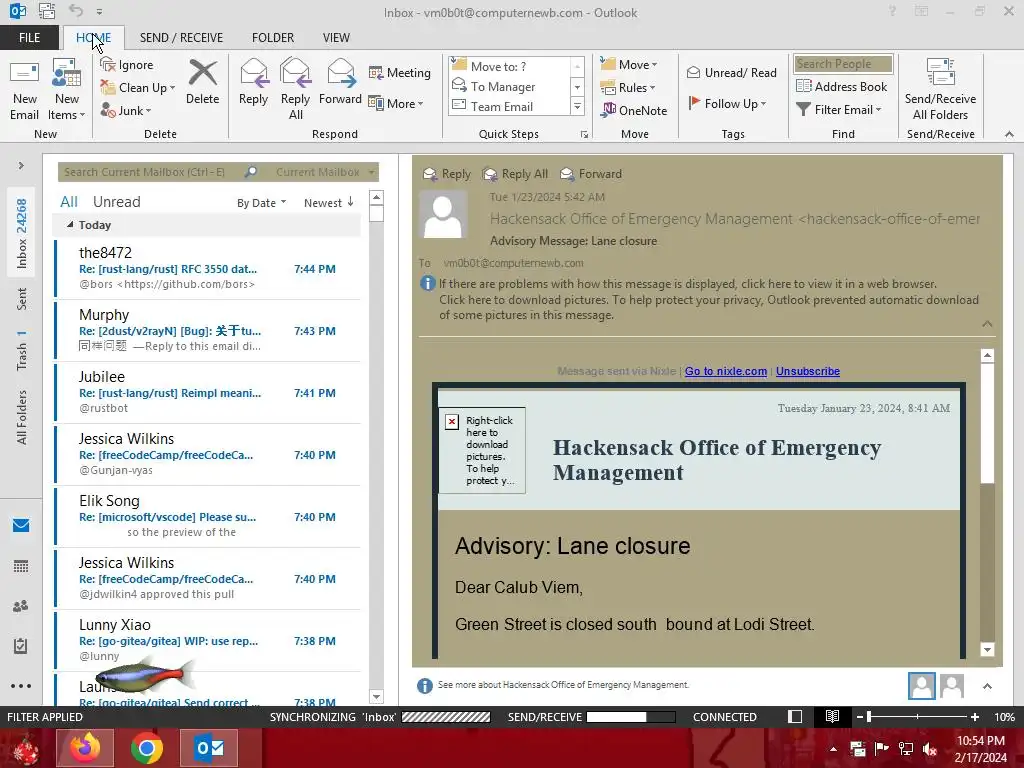
Task: Expand the folder pane
Action: point(21,165)
